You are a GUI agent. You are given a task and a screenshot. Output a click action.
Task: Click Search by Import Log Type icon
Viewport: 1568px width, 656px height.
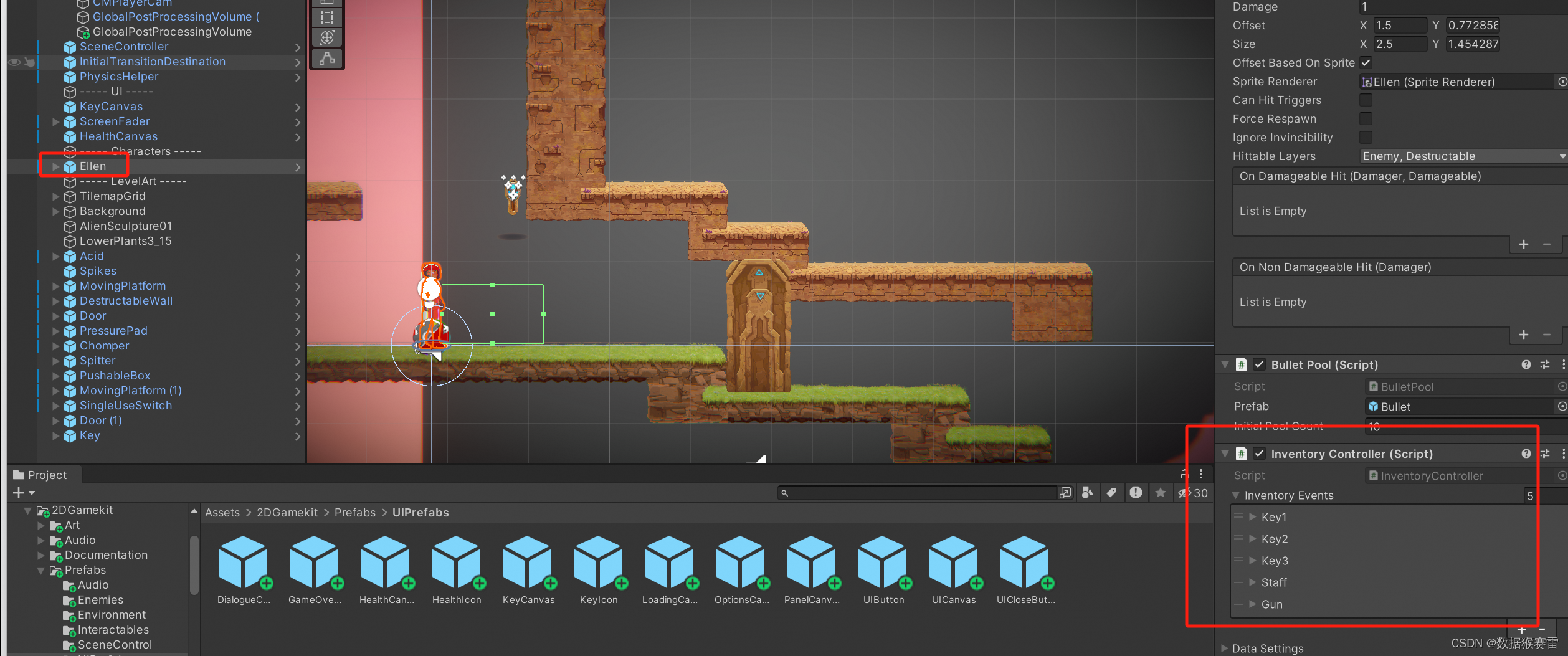tap(1136, 493)
